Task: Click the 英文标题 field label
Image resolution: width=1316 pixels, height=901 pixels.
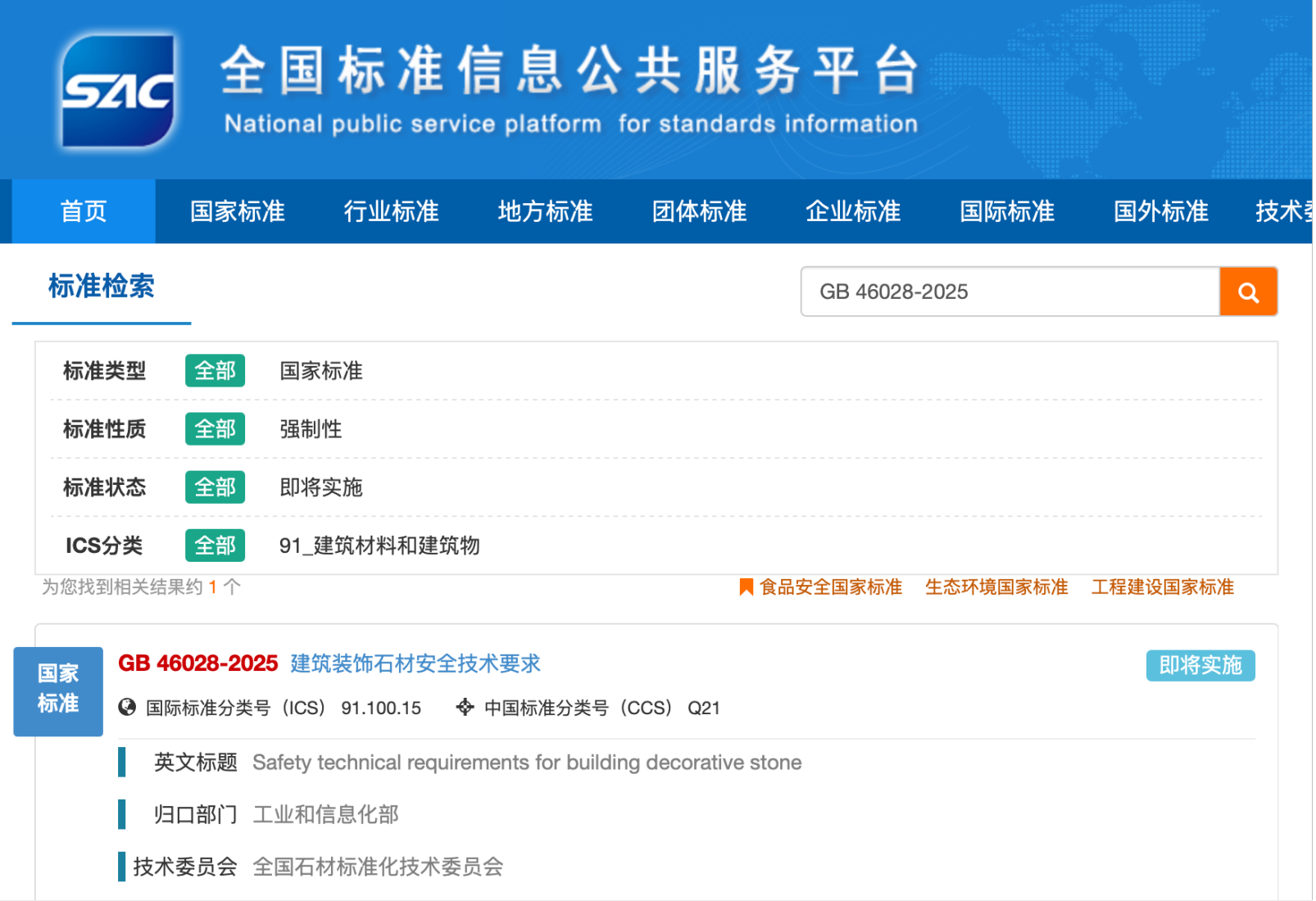Action: [195, 763]
